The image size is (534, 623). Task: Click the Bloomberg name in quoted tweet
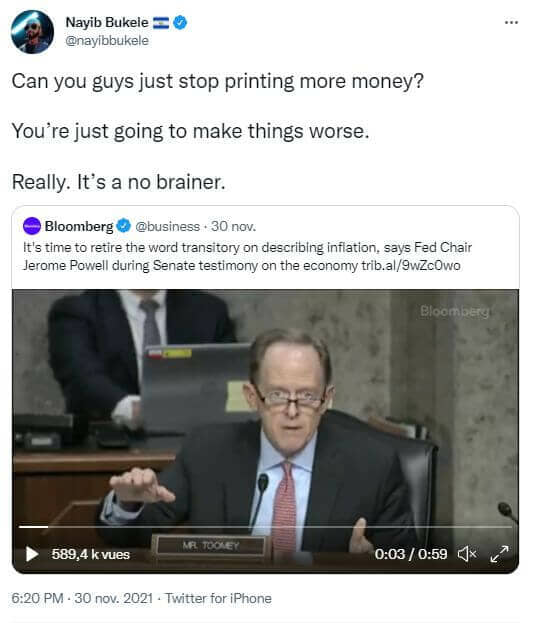(79, 226)
